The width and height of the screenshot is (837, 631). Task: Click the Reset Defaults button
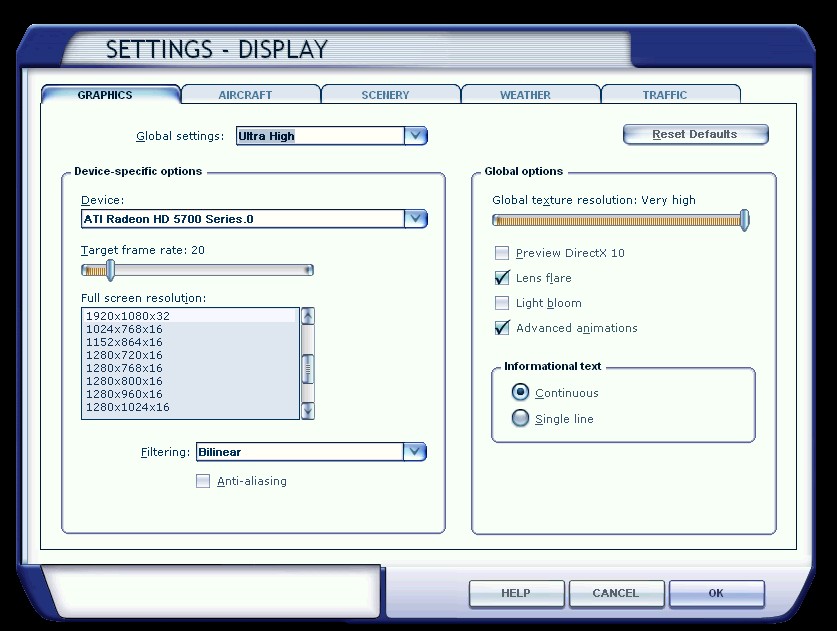[x=695, y=134]
